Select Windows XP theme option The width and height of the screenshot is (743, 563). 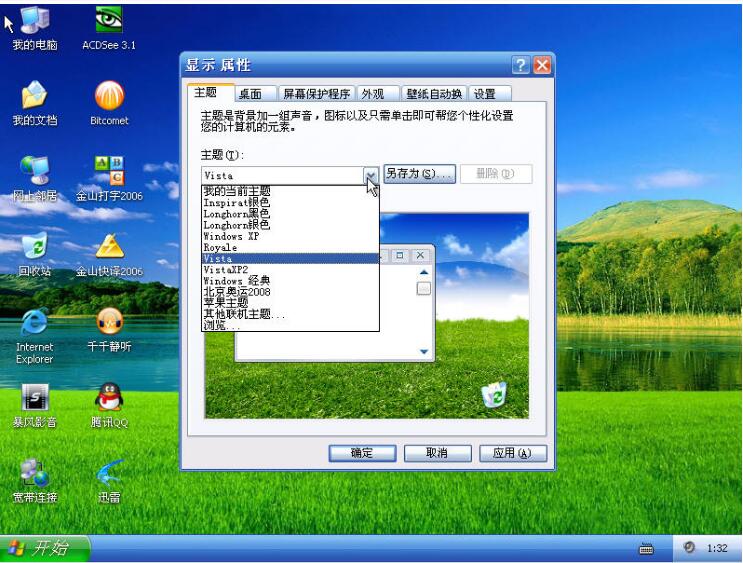290,236
